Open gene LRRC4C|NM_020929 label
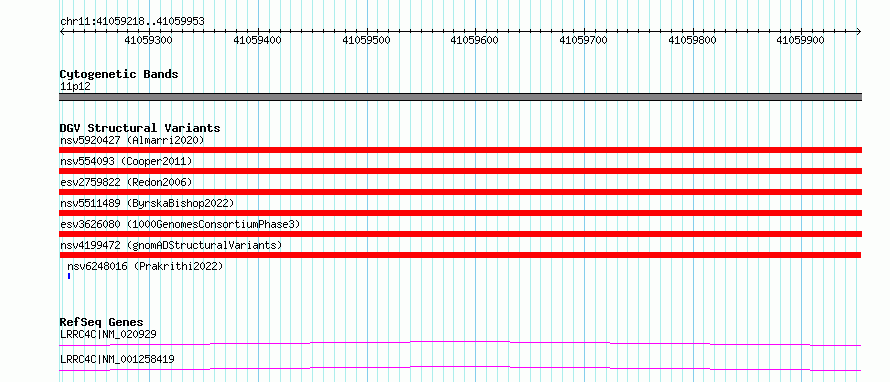Screen dimensions: 890x382 pyautogui.click(x=108, y=334)
